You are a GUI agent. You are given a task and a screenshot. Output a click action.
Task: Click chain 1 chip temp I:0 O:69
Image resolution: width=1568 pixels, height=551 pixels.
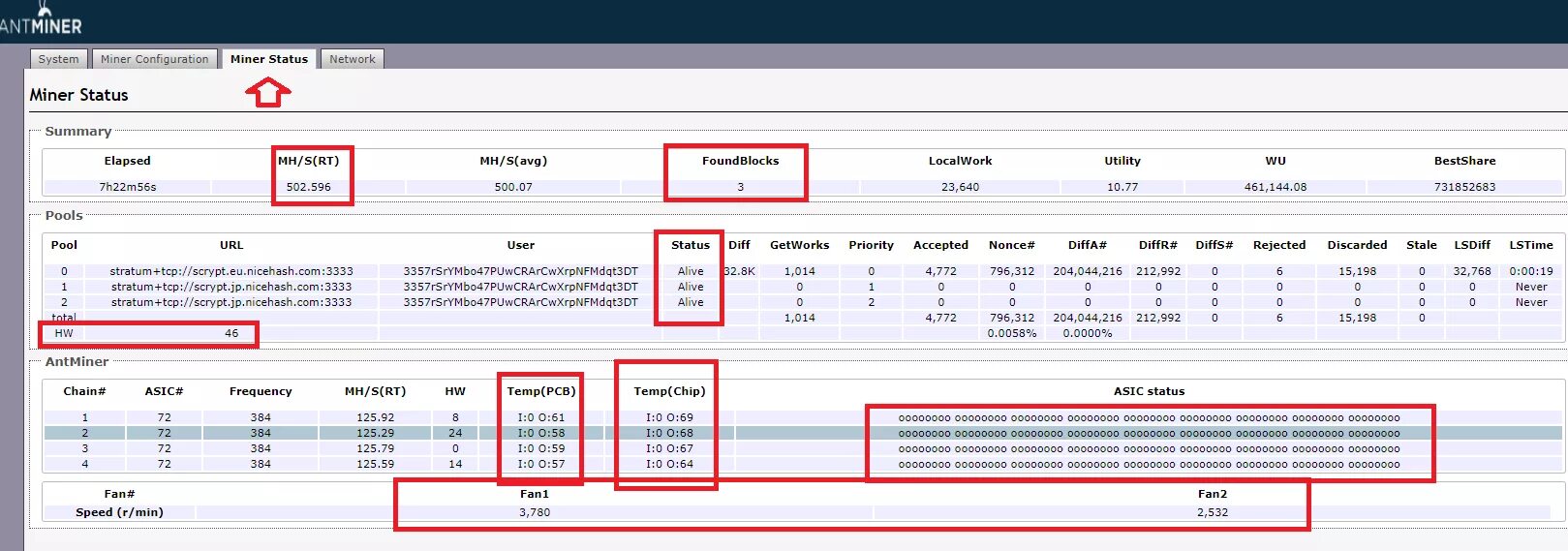click(x=670, y=417)
